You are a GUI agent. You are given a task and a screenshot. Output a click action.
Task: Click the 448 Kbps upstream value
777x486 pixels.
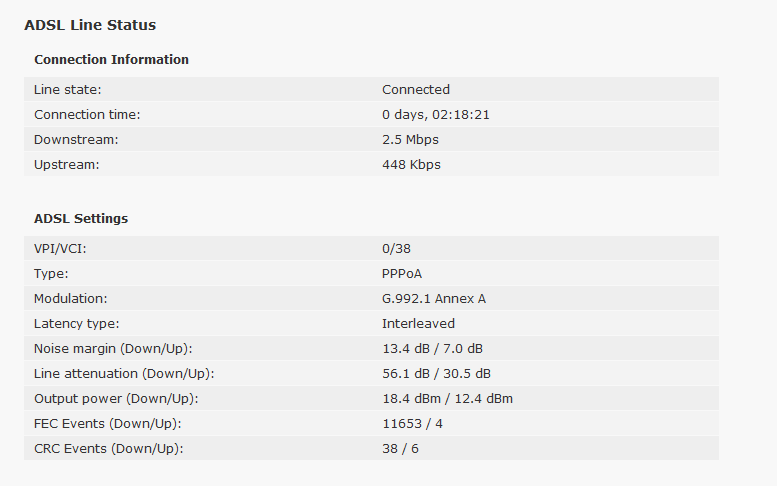point(411,165)
